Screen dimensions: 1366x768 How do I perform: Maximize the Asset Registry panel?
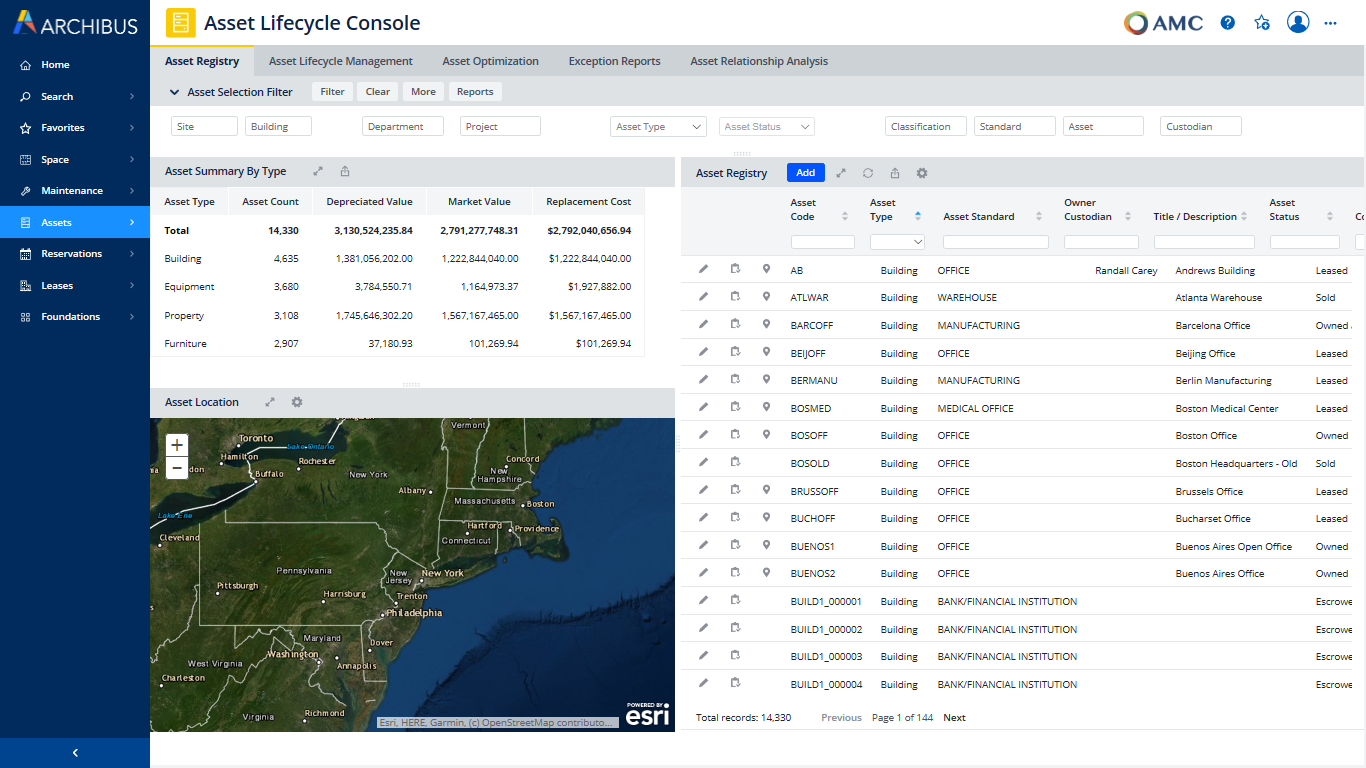(x=841, y=173)
